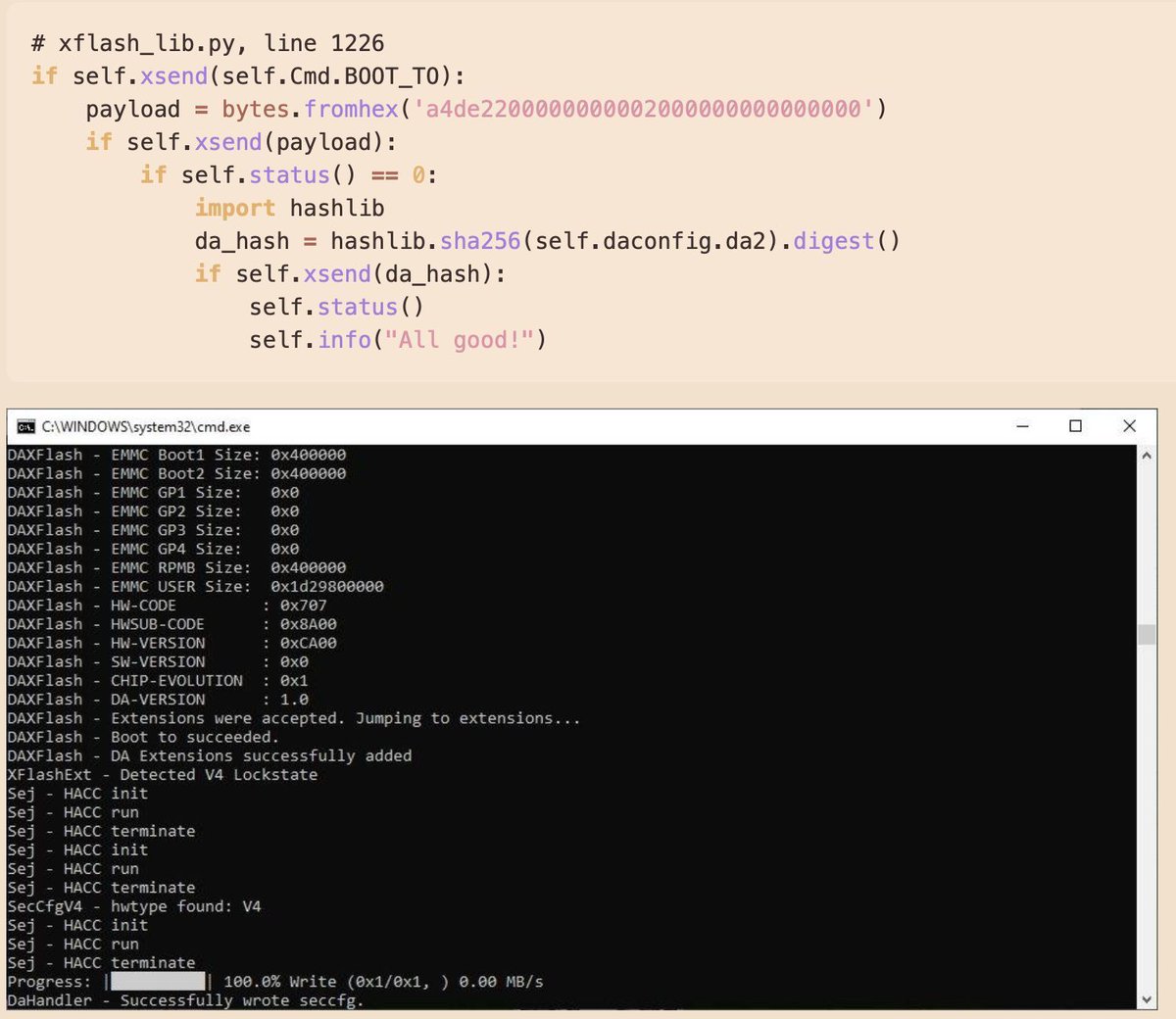Click the 'Boot to succeeded.' line
This screenshot has width=1176, height=1019.
(143, 737)
